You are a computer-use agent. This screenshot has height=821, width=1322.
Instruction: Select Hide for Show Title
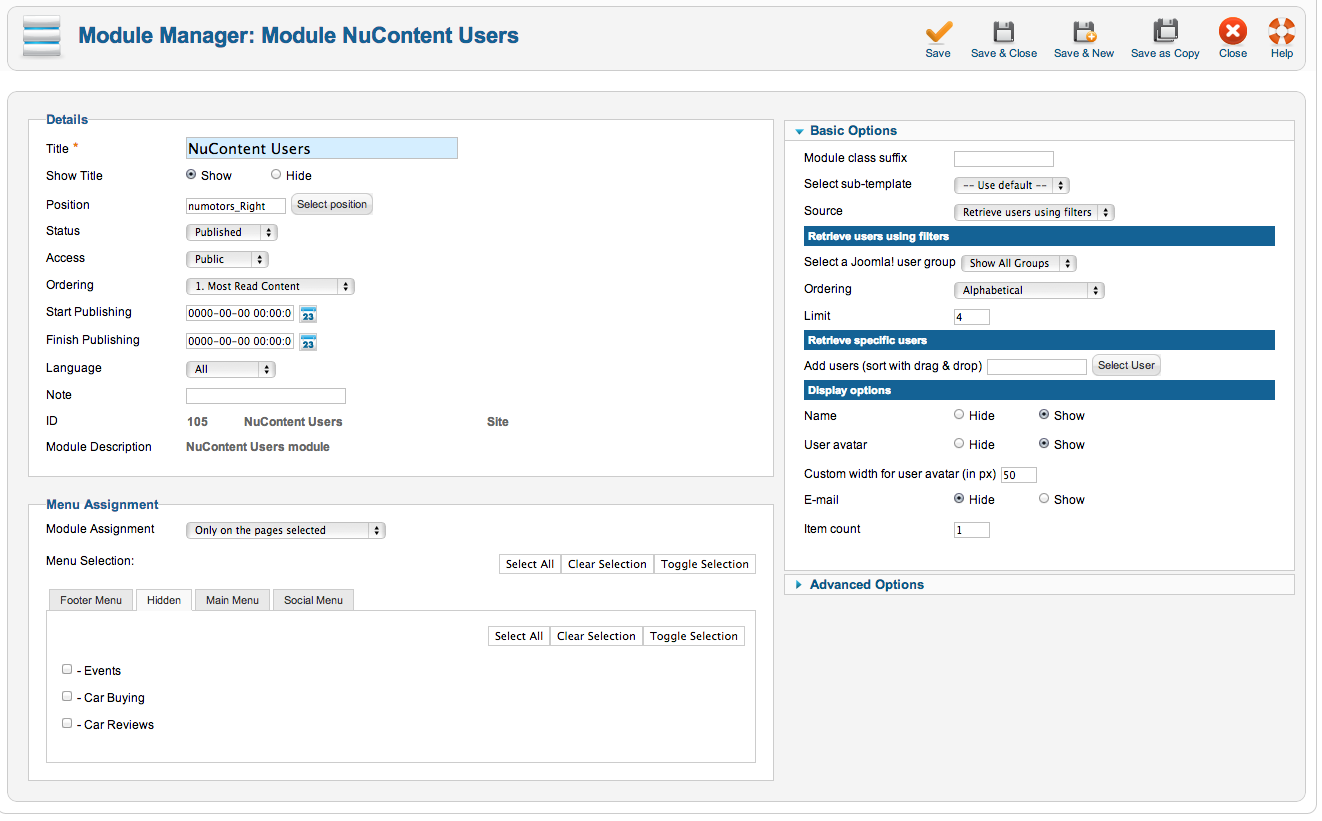pyautogui.click(x=276, y=174)
